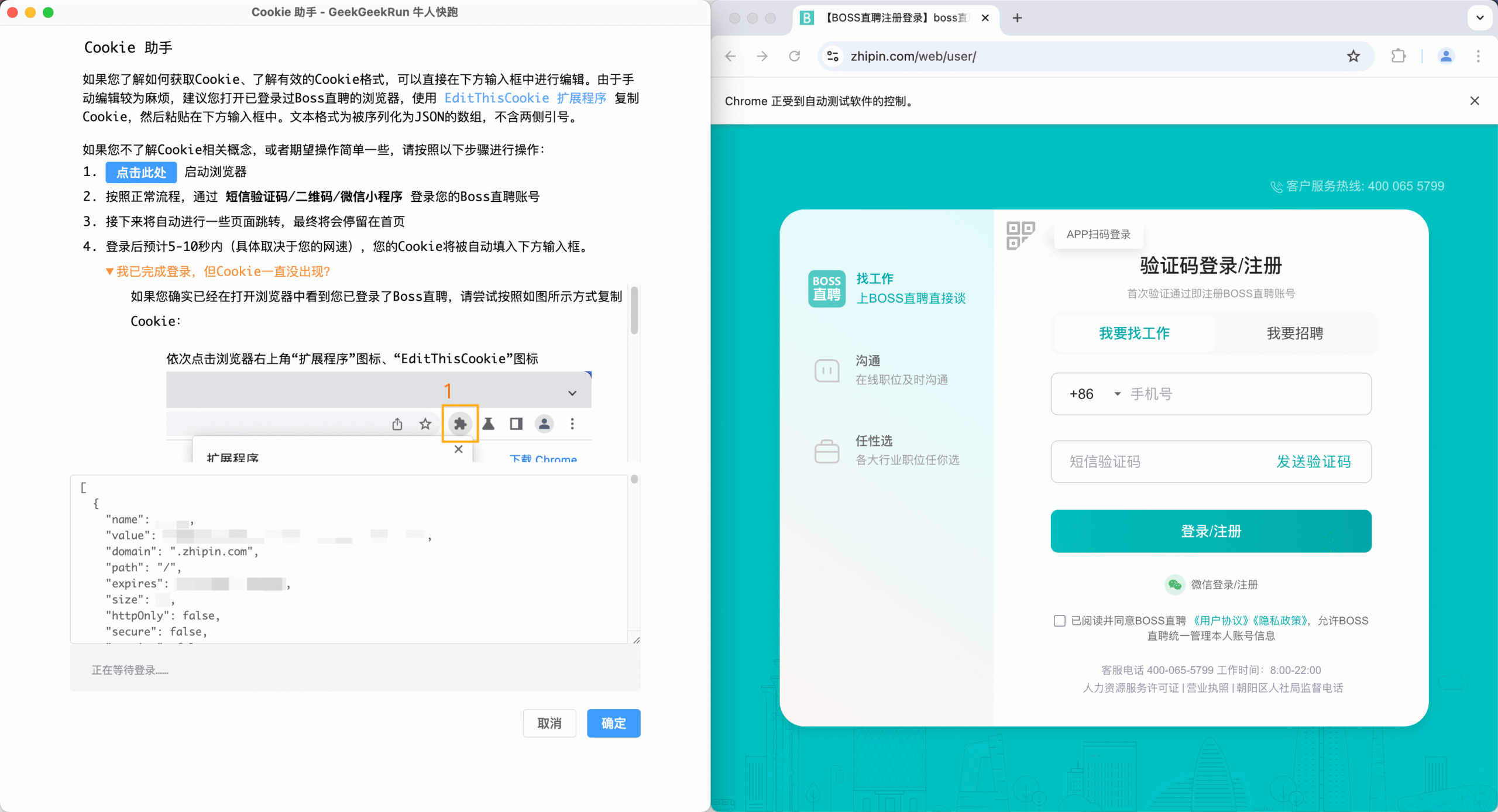Bookmark the page with the star icon

click(x=1353, y=56)
